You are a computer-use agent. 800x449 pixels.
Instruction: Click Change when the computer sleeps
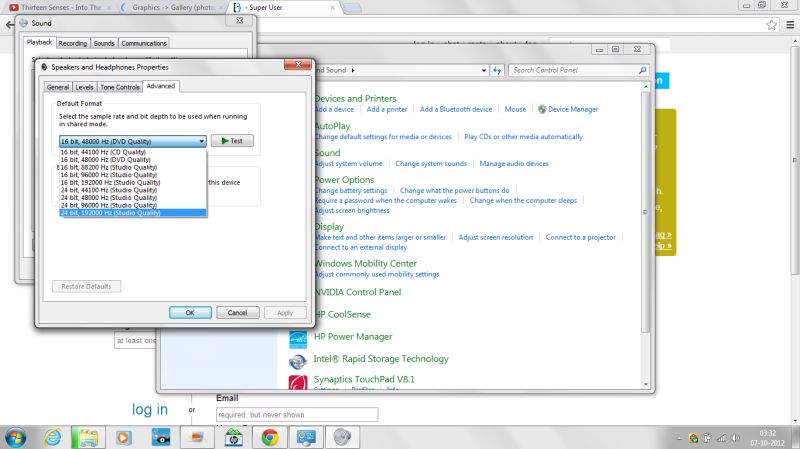(x=523, y=201)
